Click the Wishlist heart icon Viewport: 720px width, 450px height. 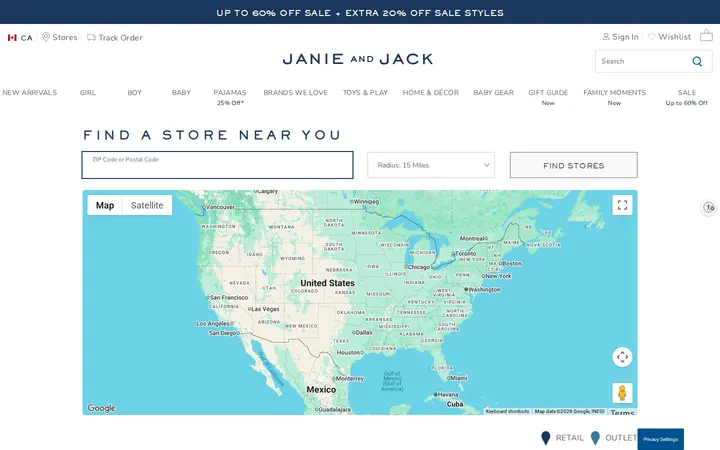click(652, 37)
